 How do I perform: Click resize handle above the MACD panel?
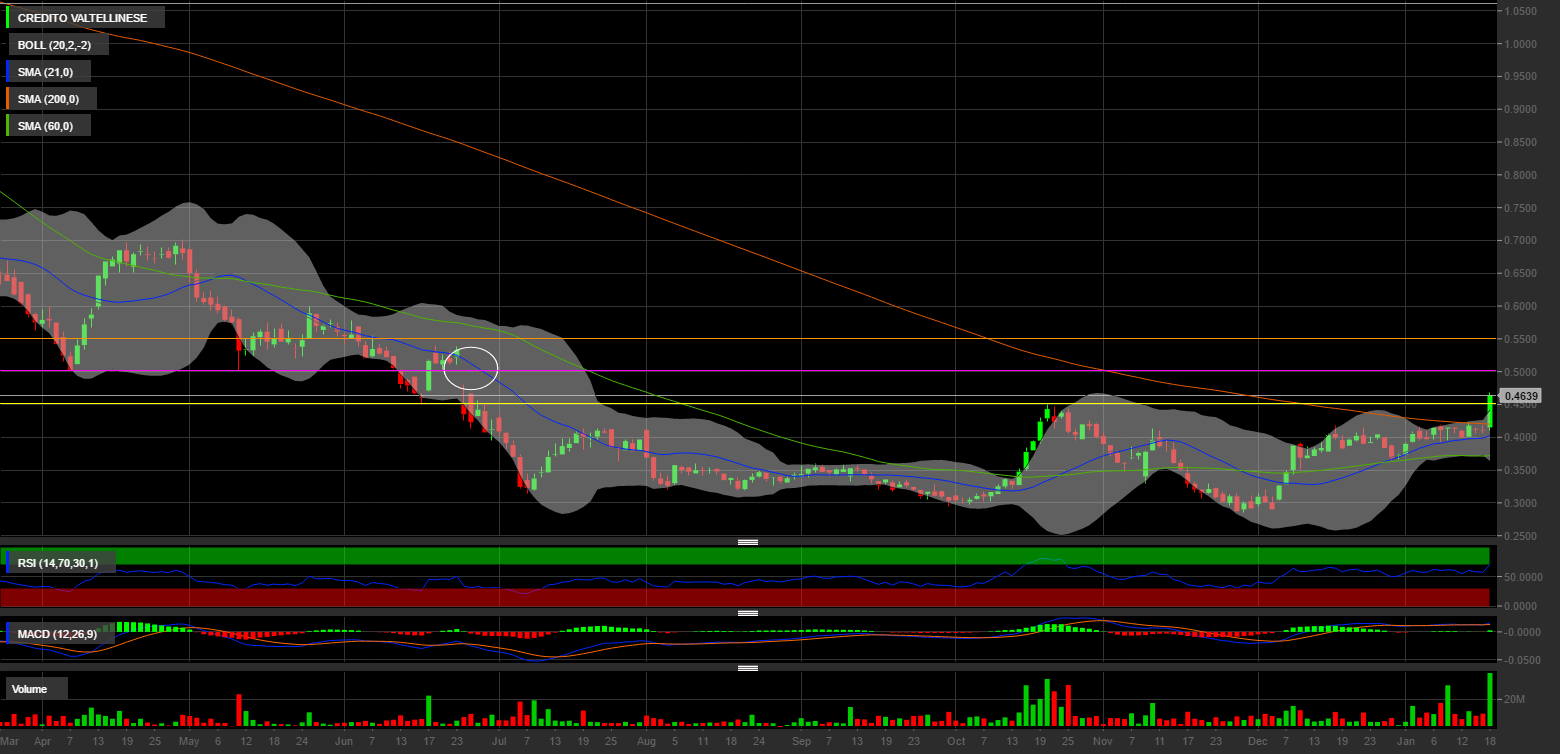(748, 613)
